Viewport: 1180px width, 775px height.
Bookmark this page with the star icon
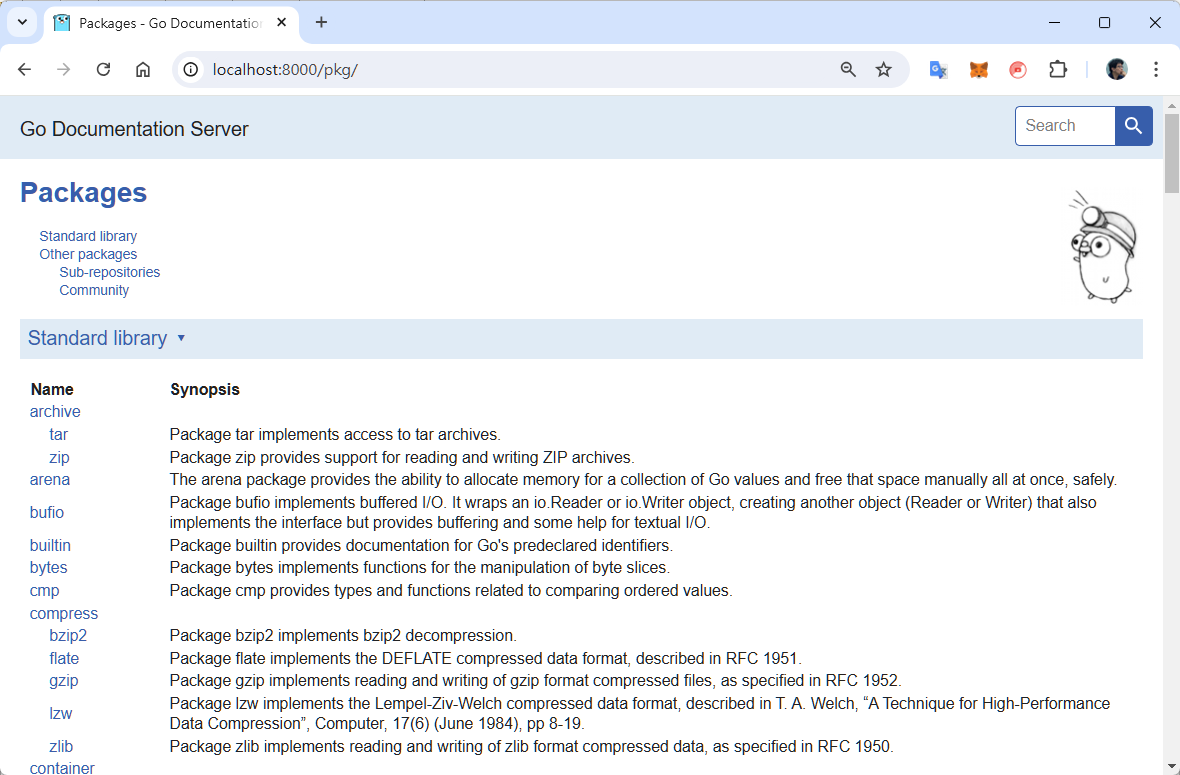(883, 70)
